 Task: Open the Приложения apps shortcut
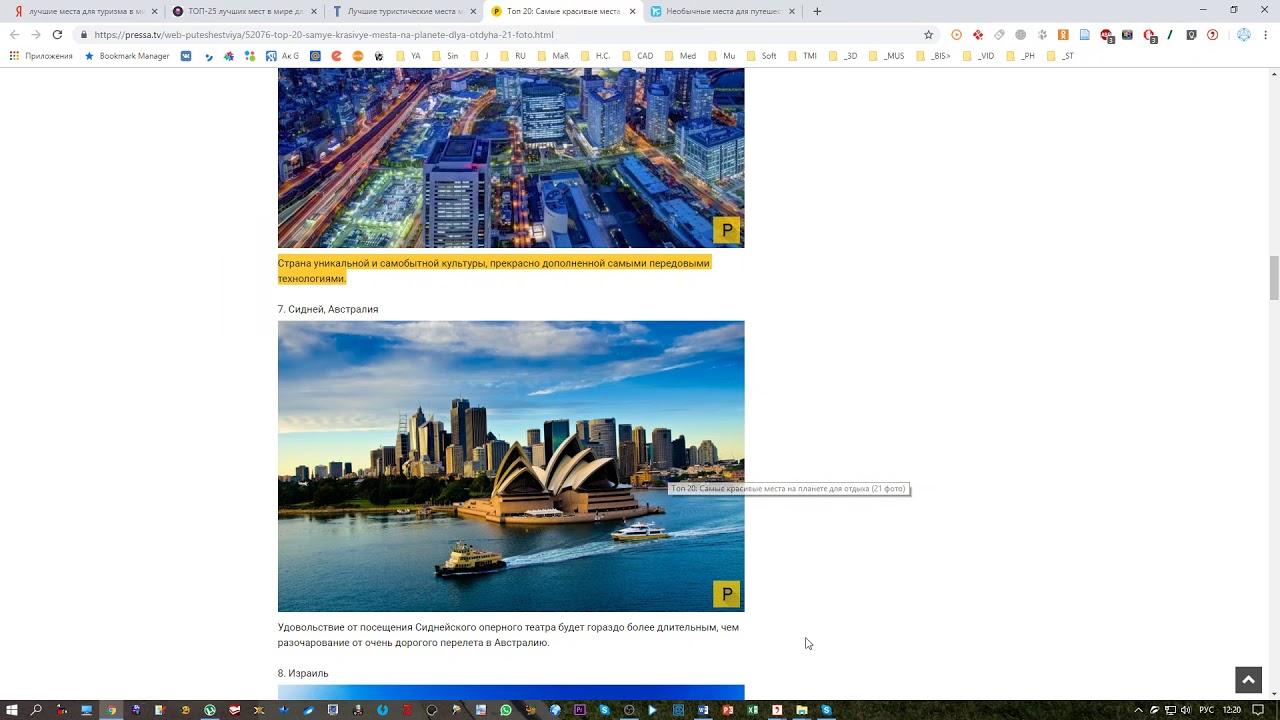tap(41, 56)
